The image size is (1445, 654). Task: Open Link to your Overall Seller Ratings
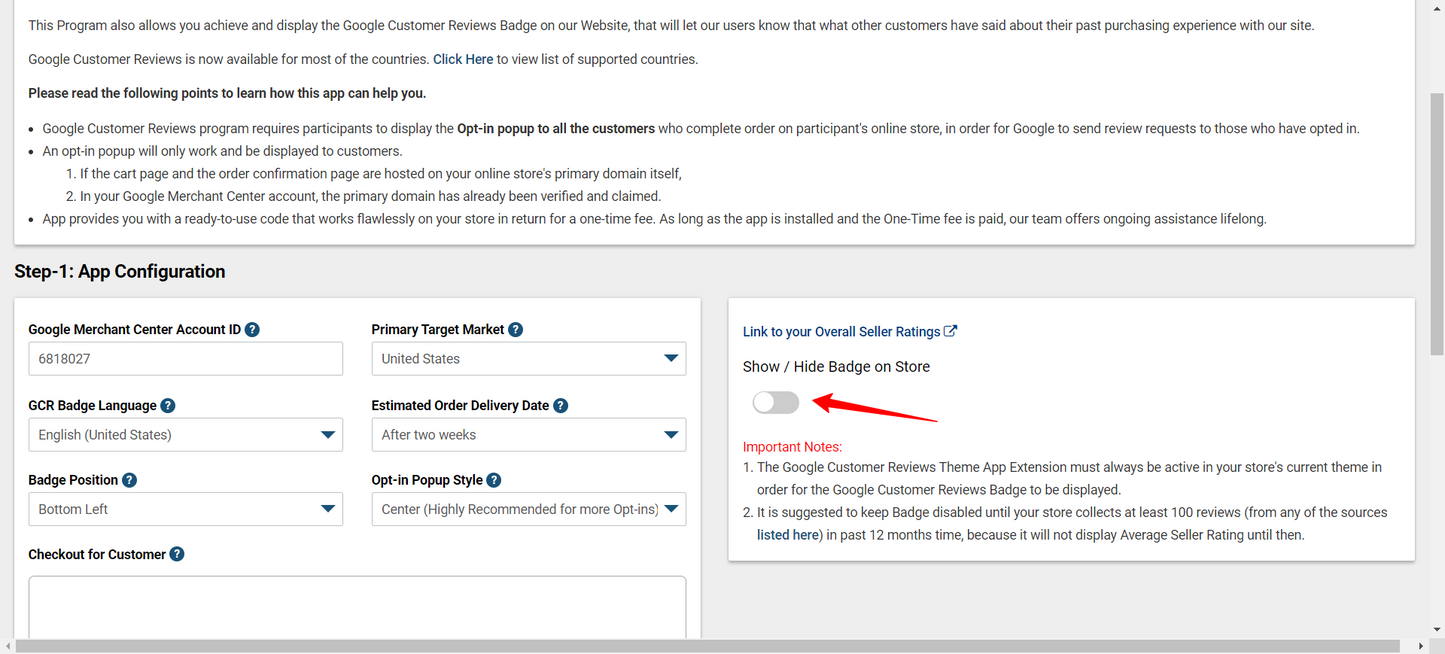coord(841,332)
